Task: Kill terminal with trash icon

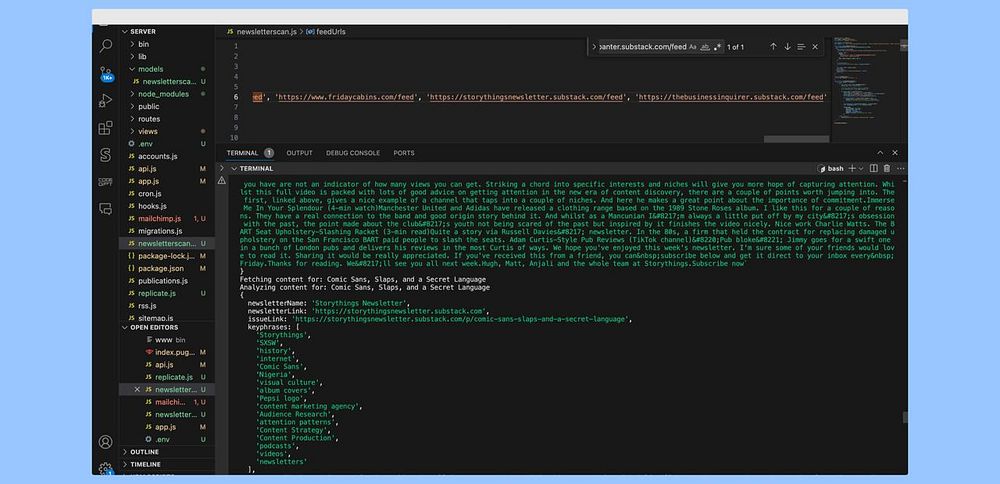Action: point(886,168)
